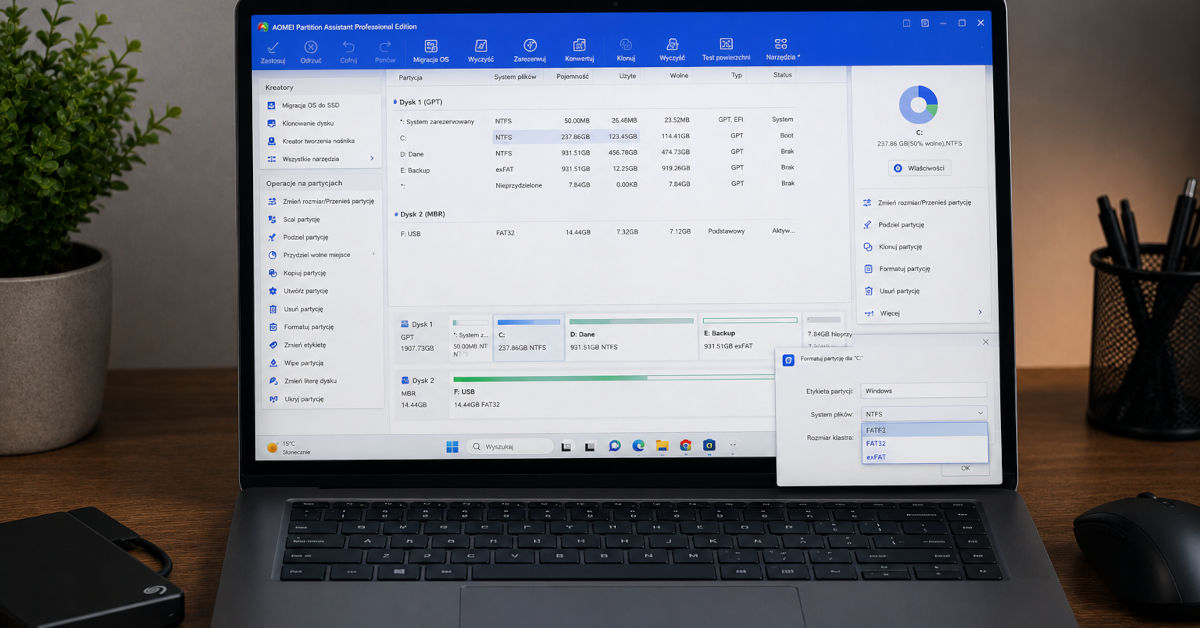This screenshot has width=1200, height=628.
Task: Open the Konwertuj toolbar tool
Action: point(578,51)
